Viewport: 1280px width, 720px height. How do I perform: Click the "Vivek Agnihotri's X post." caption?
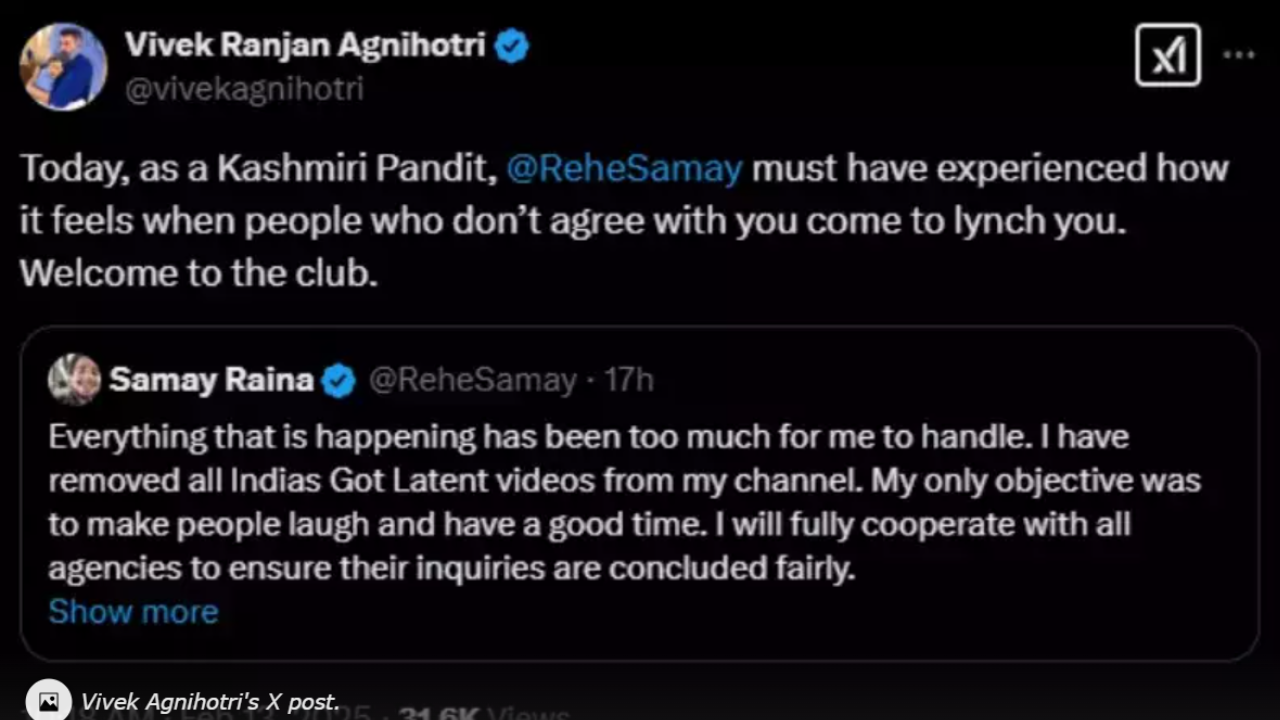tap(210, 702)
